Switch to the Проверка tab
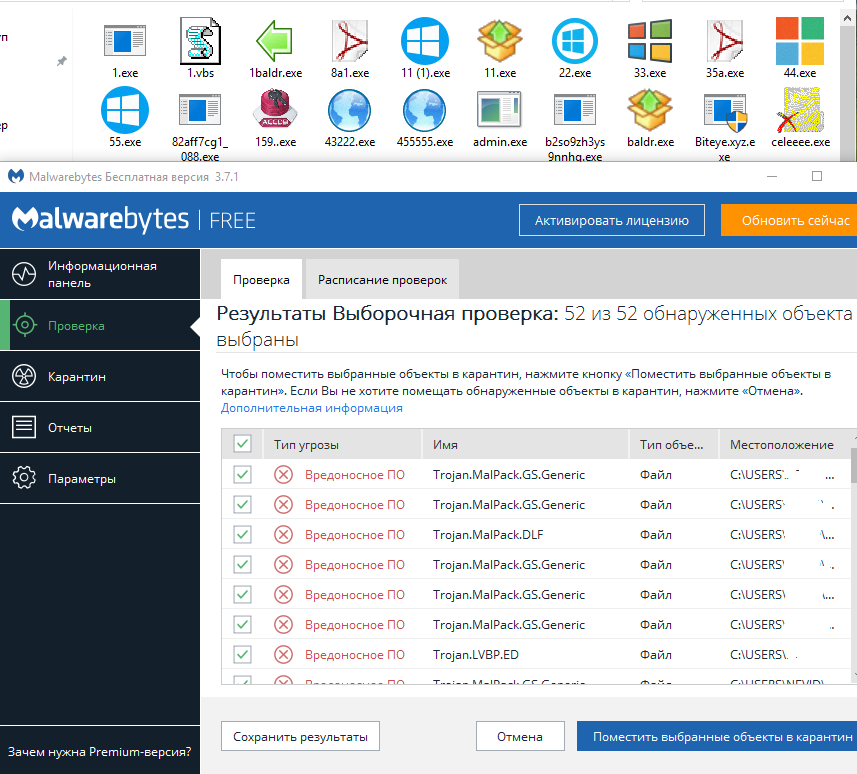Screen dimensions: 857x774 261,279
